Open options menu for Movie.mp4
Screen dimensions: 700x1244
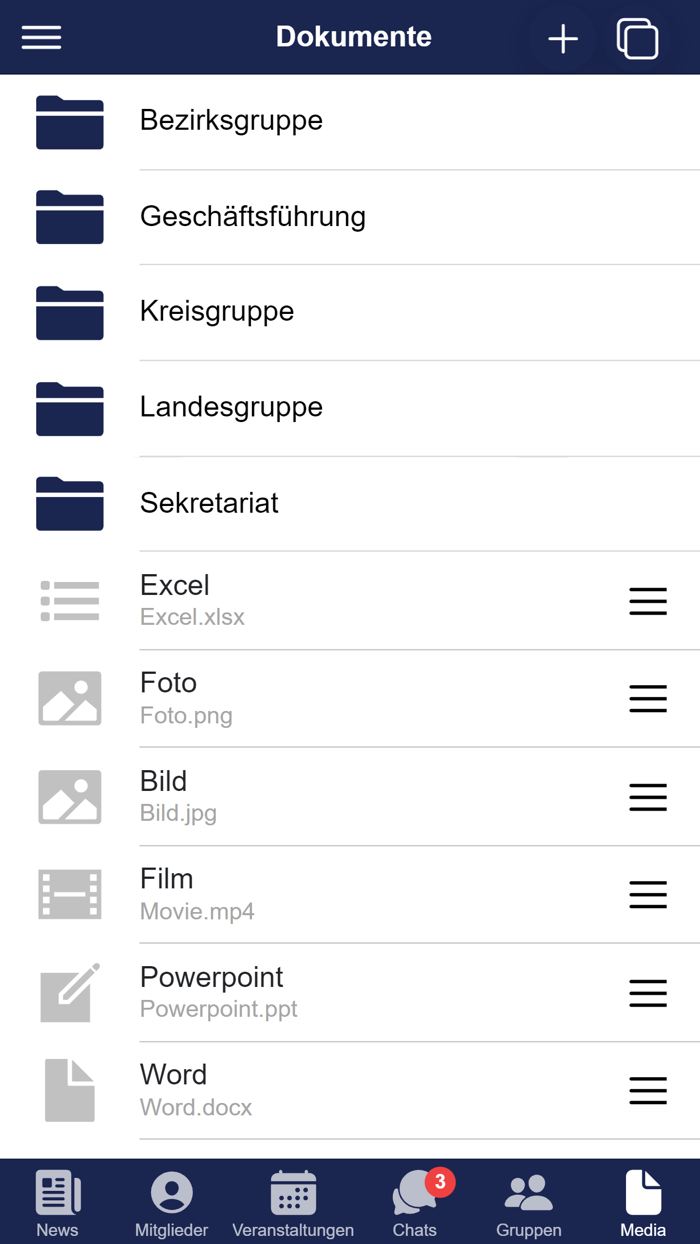point(648,895)
